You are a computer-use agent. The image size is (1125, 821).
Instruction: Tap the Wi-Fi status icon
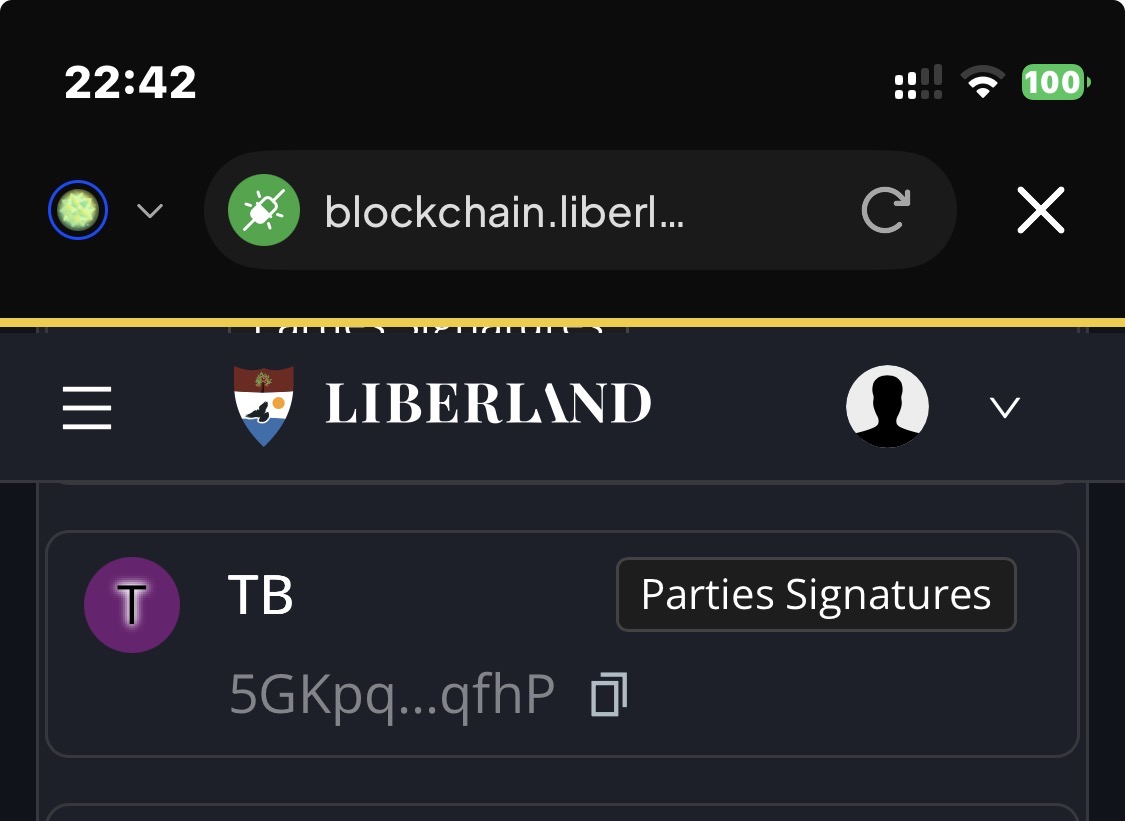click(983, 82)
